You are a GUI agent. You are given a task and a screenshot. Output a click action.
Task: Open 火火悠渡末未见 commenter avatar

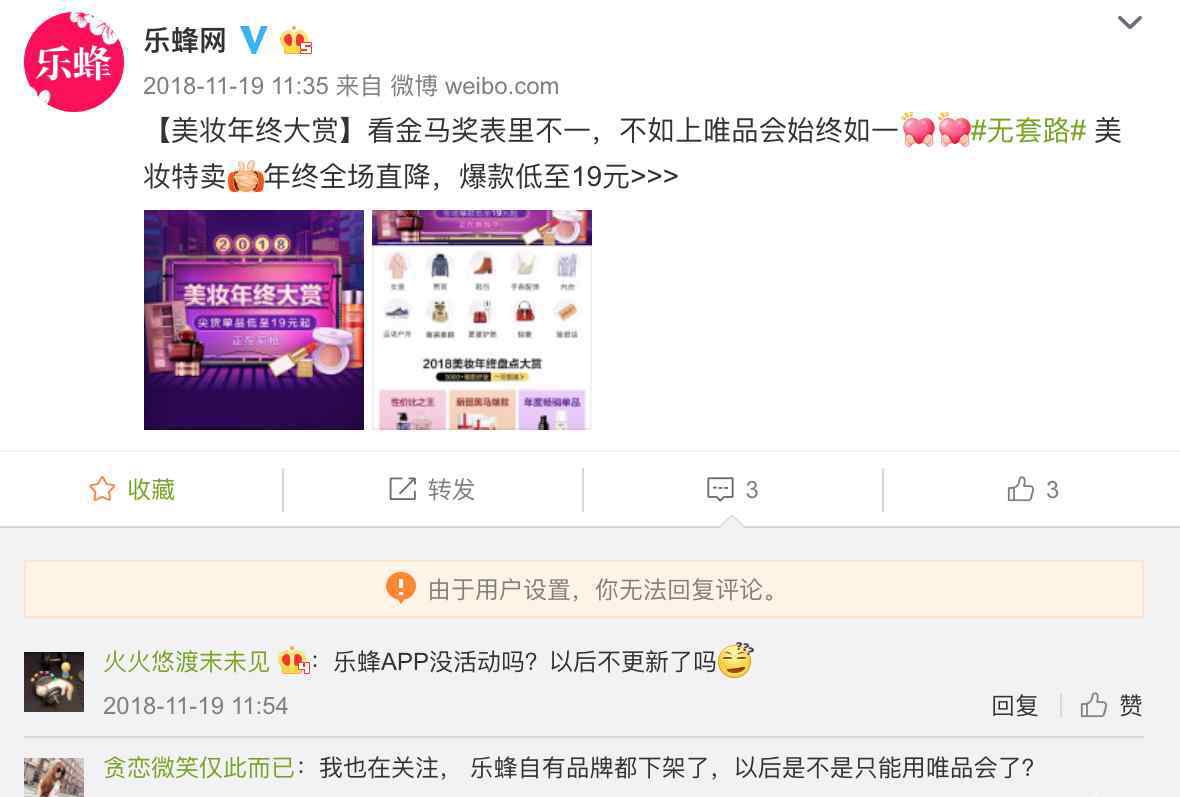pos(53,682)
